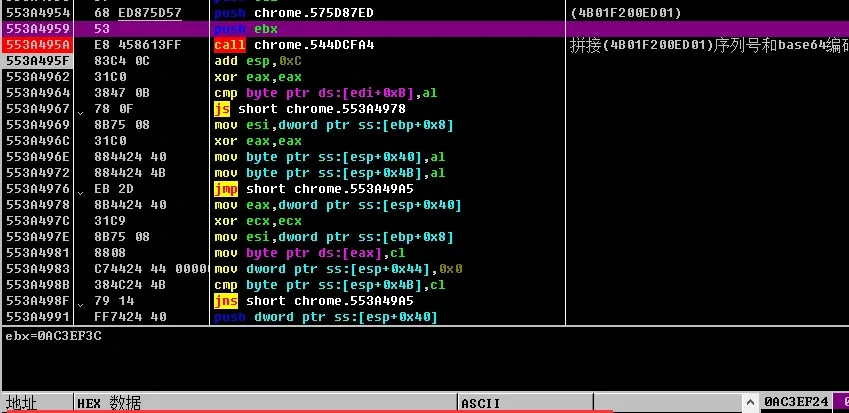Select hex bytes '78 0F'
This screenshot has width=849, height=413.
click(114, 109)
